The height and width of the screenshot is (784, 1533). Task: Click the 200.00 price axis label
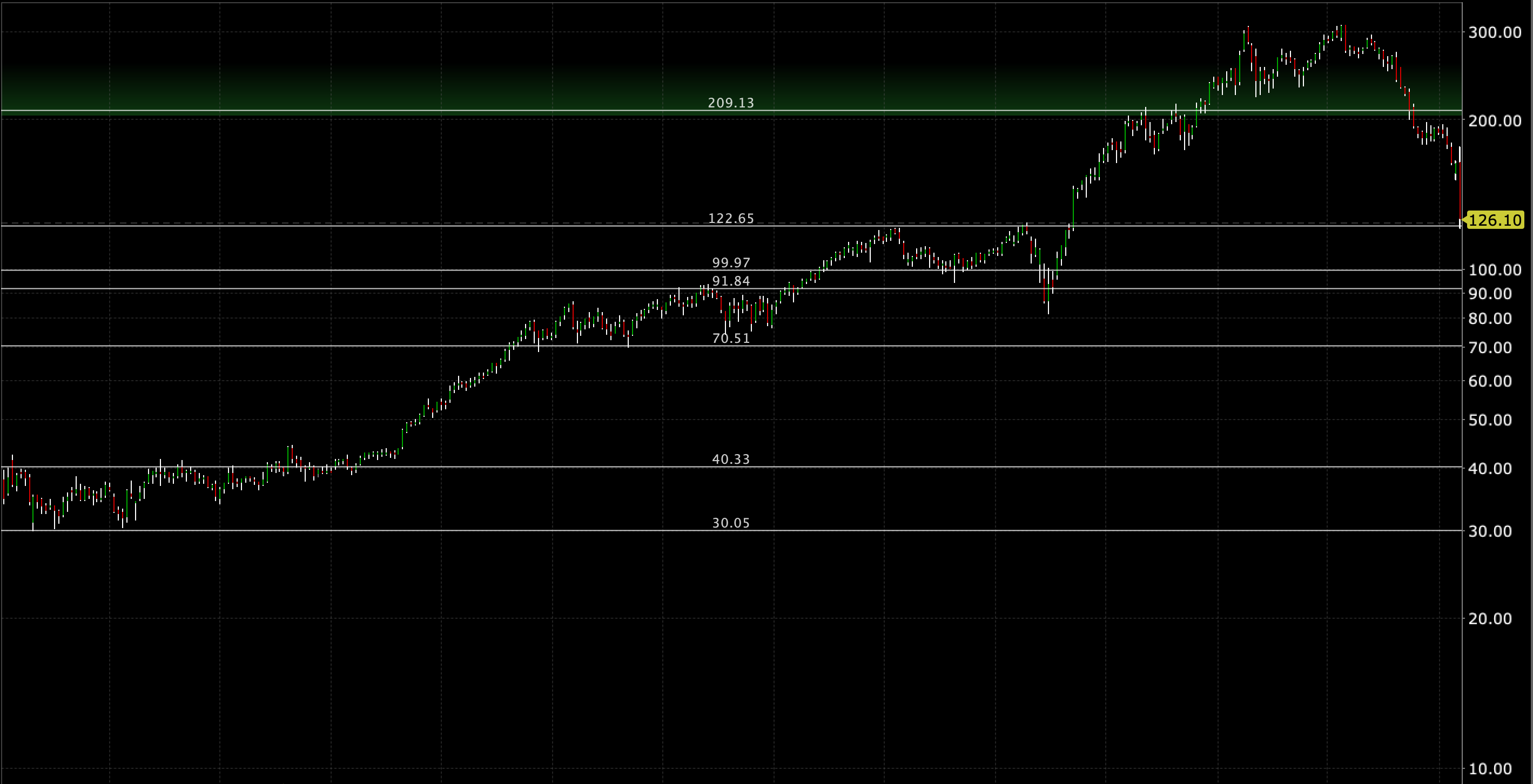click(x=1494, y=121)
